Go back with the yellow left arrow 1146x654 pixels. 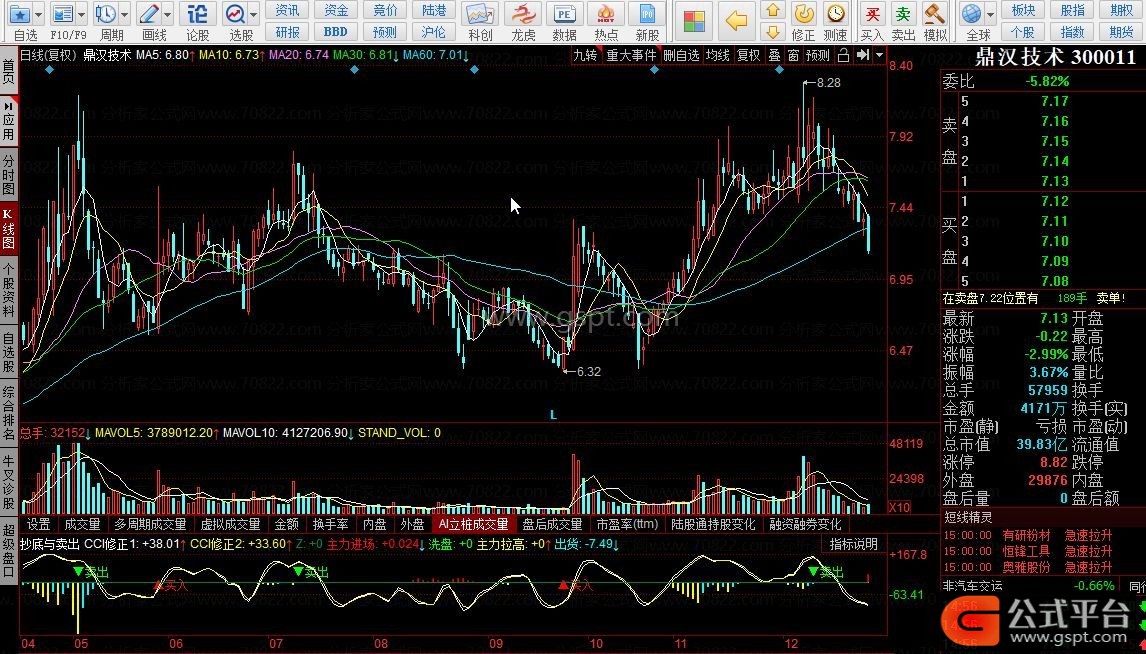point(736,21)
